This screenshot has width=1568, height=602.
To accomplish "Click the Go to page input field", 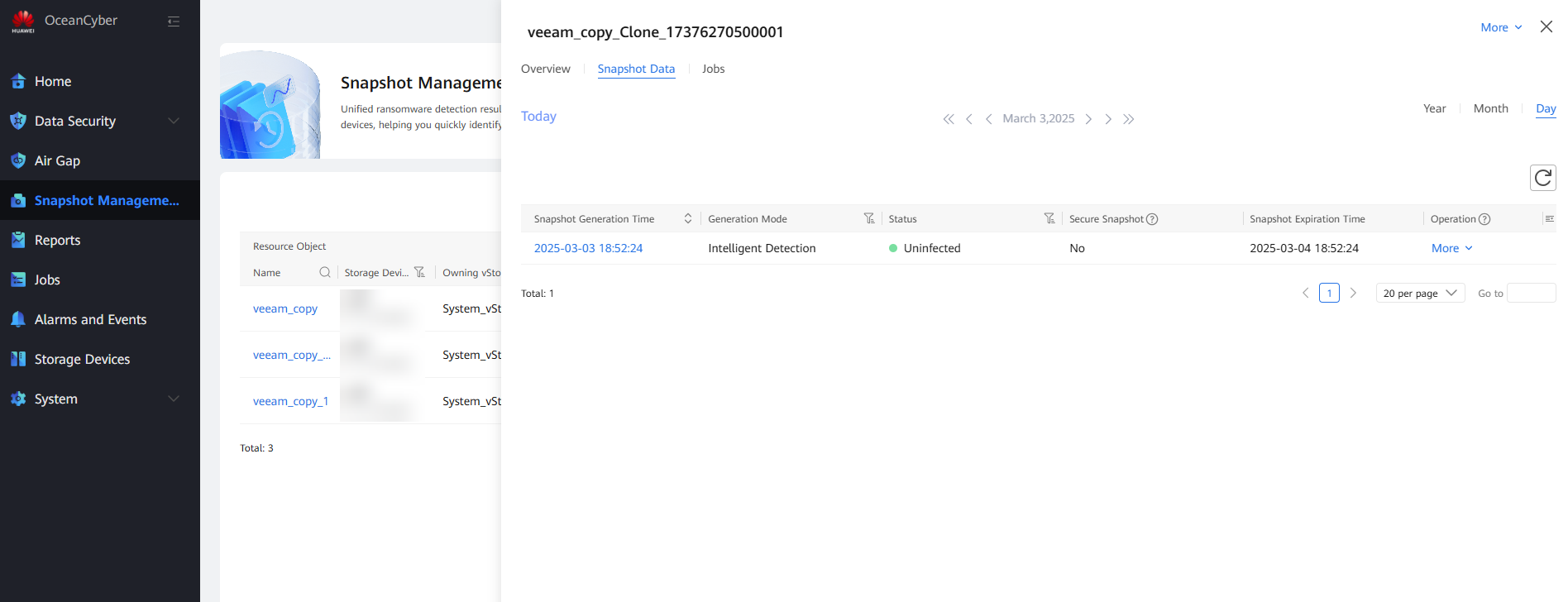I will point(1531,294).
